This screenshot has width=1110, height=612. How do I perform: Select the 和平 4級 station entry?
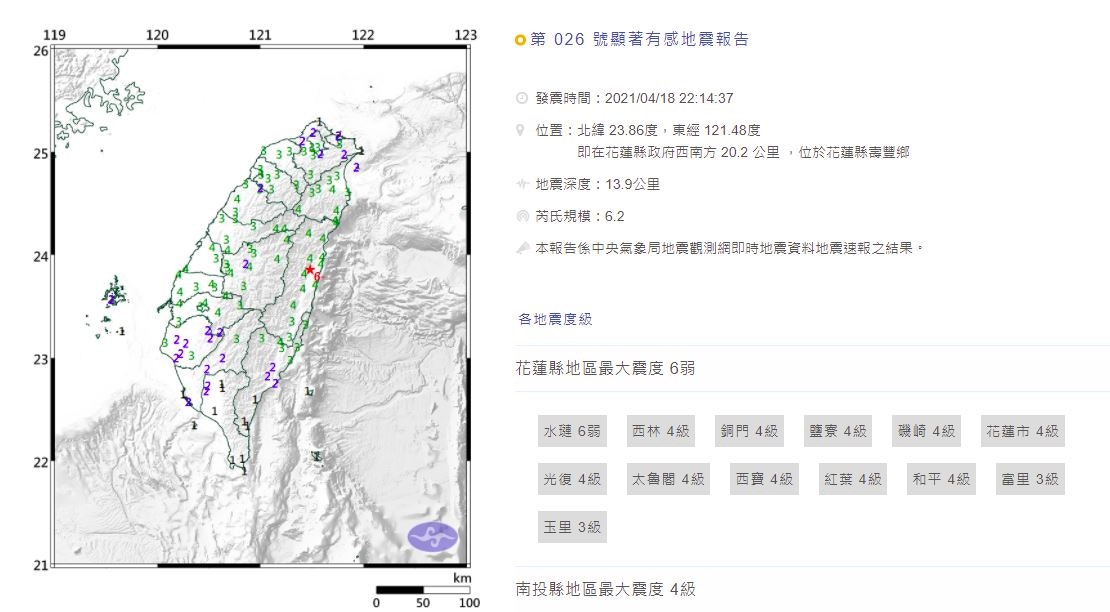point(940,479)
